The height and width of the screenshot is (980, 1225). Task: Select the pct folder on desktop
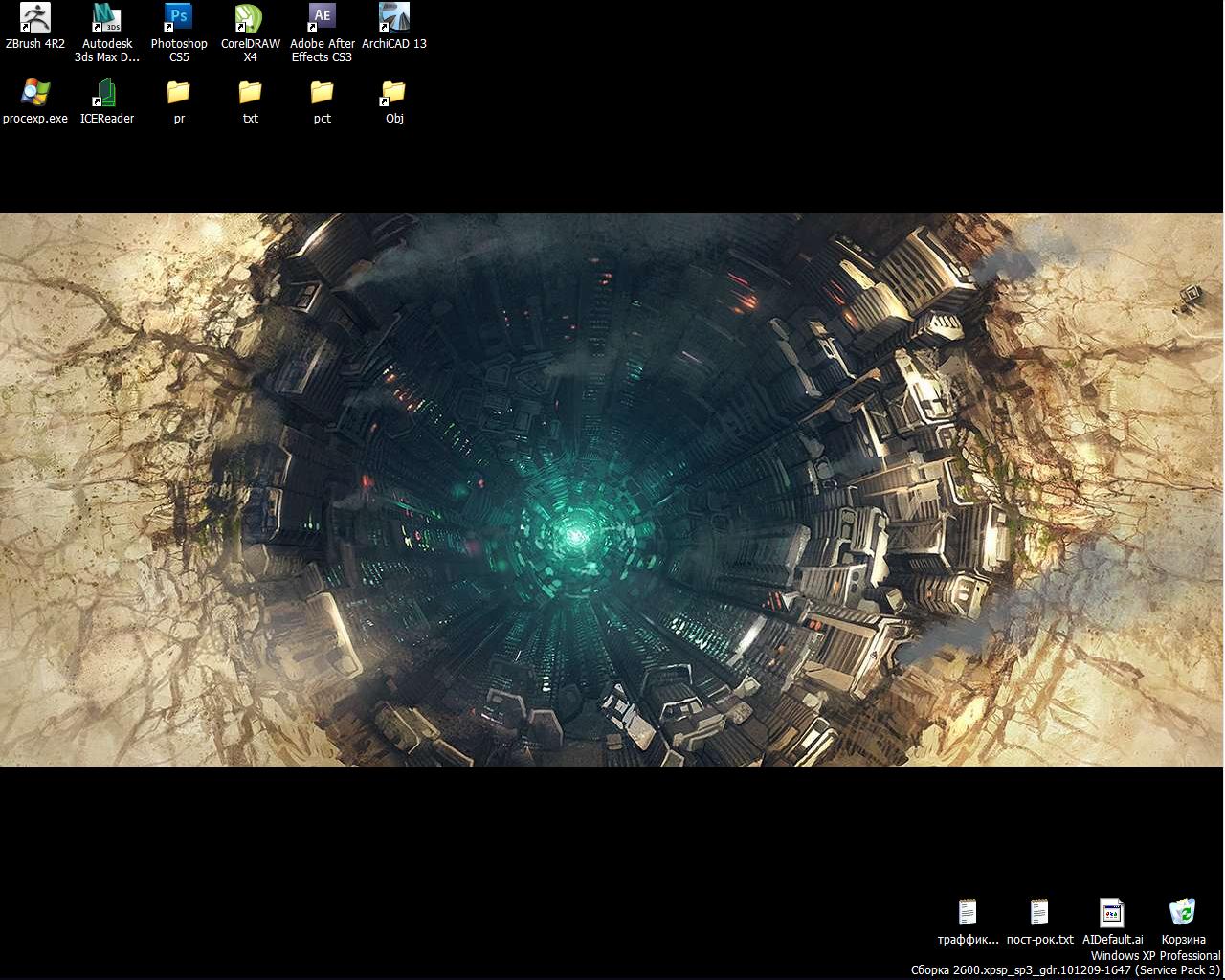(323, 93)
